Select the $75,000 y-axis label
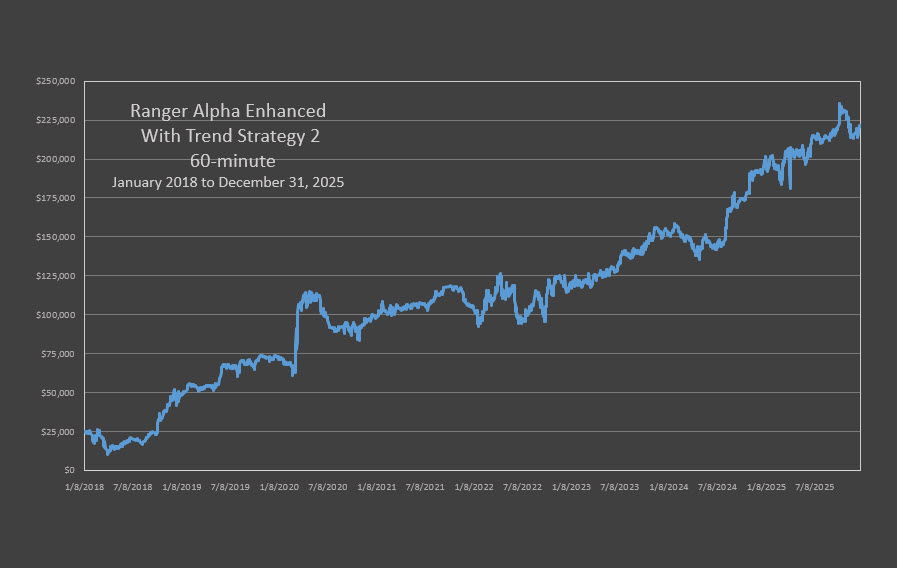This screenshot has width=897, height=568. pos(57,354)
